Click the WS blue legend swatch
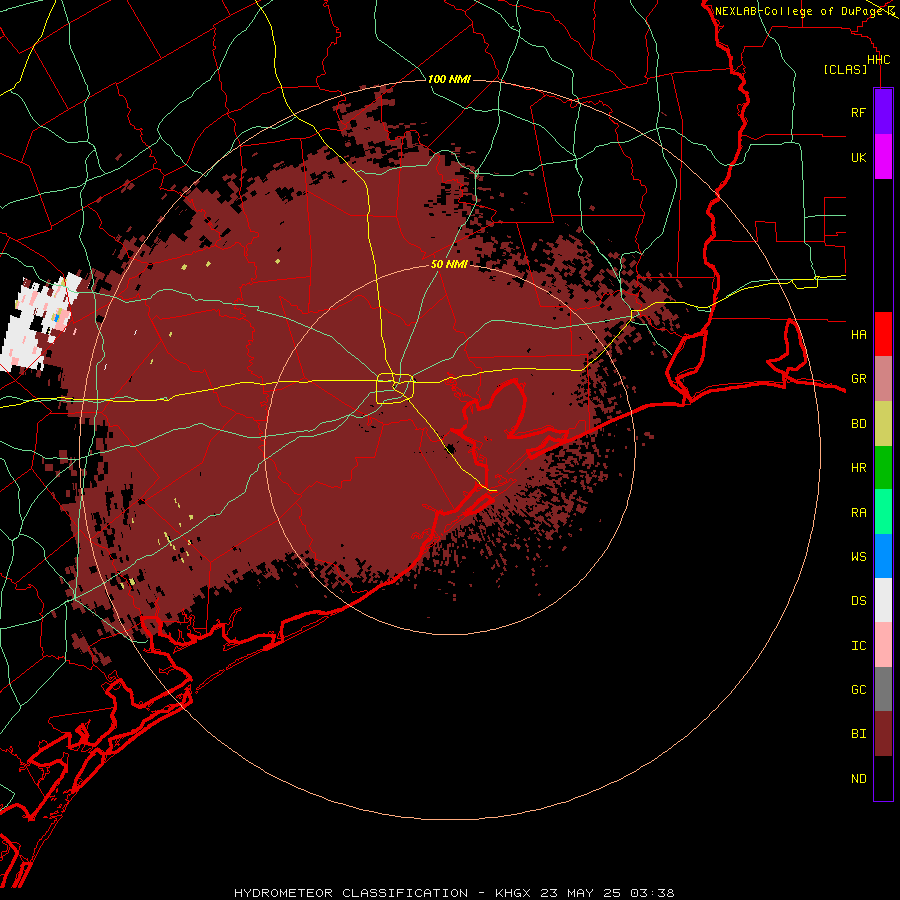 (883, 556)
